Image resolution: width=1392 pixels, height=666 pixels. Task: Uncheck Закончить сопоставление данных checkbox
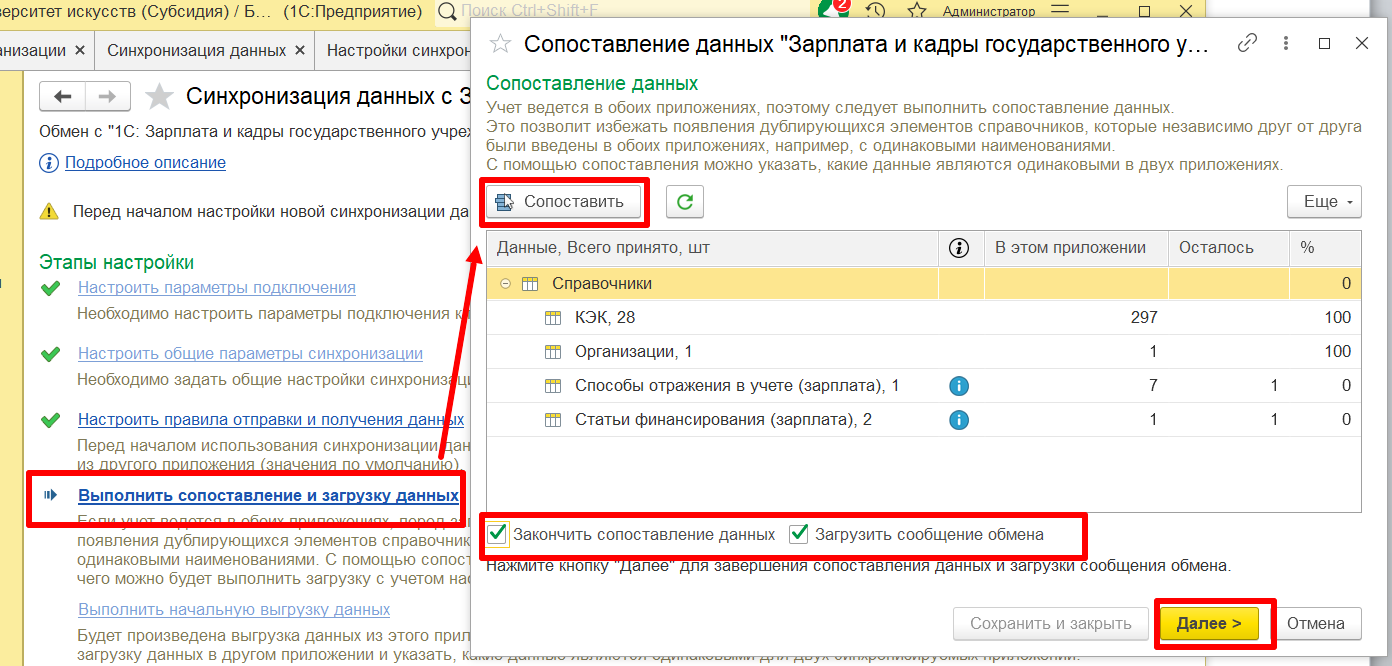click(x=497, y=534)
